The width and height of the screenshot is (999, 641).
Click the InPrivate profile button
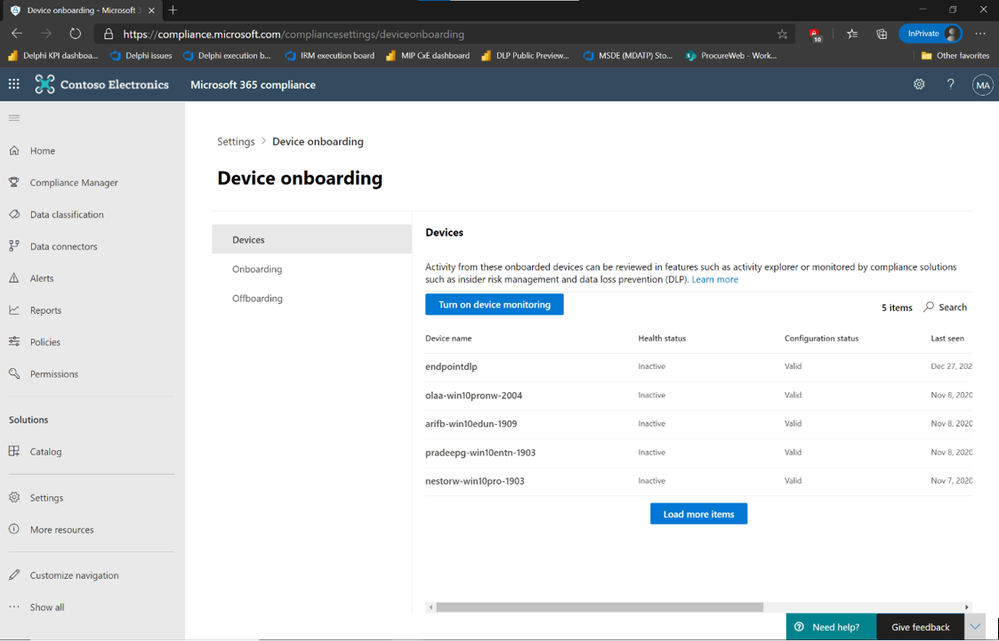tap(930, 34)
